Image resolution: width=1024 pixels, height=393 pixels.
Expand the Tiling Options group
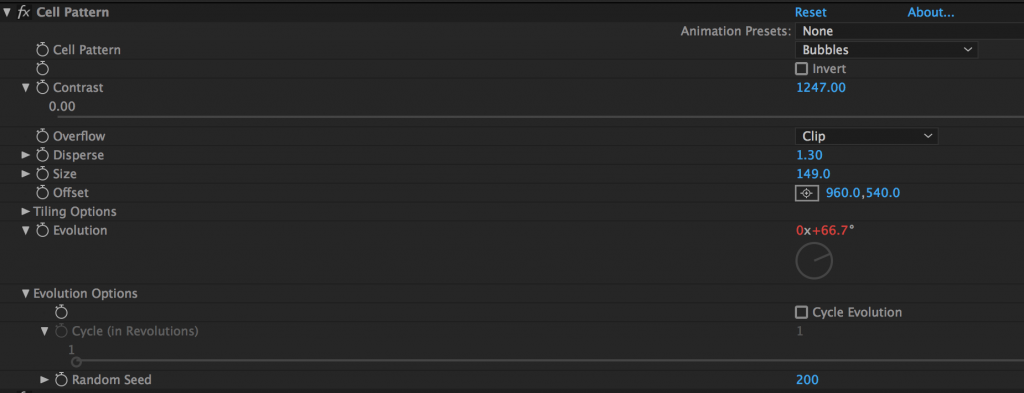[25, 212]
